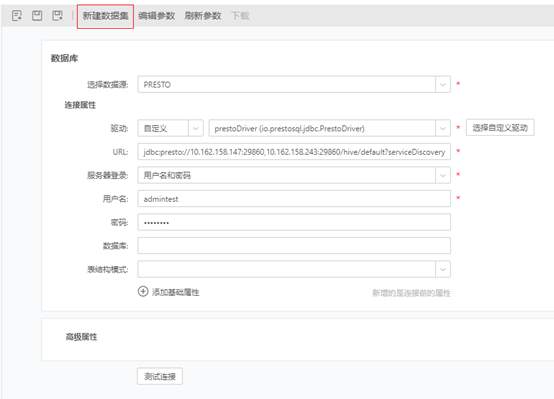Expand the 选择数据源 PRESTO dropdown

443,84
